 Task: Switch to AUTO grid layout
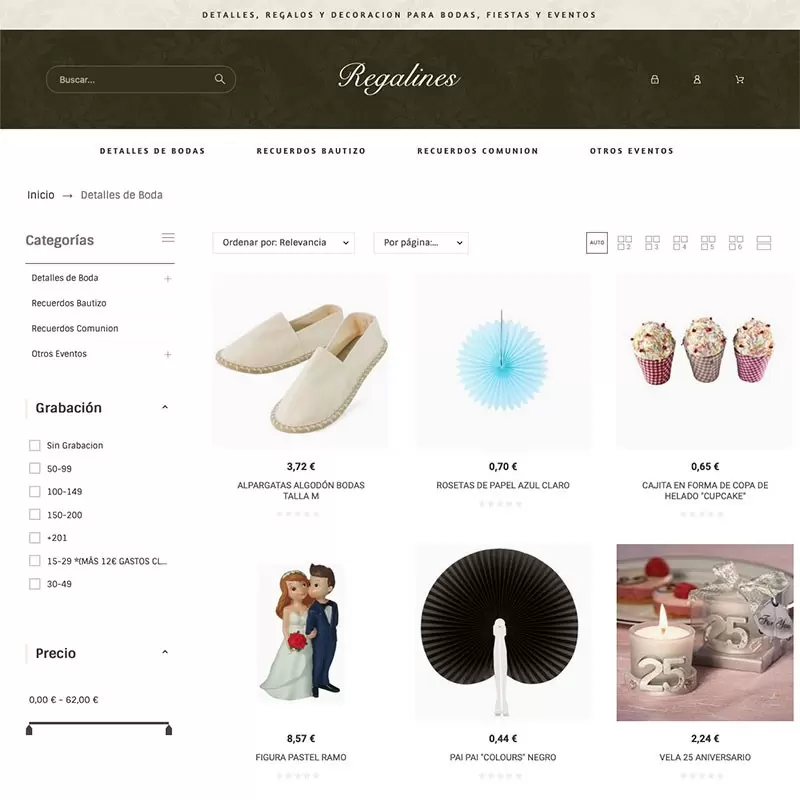coord(597,243)
